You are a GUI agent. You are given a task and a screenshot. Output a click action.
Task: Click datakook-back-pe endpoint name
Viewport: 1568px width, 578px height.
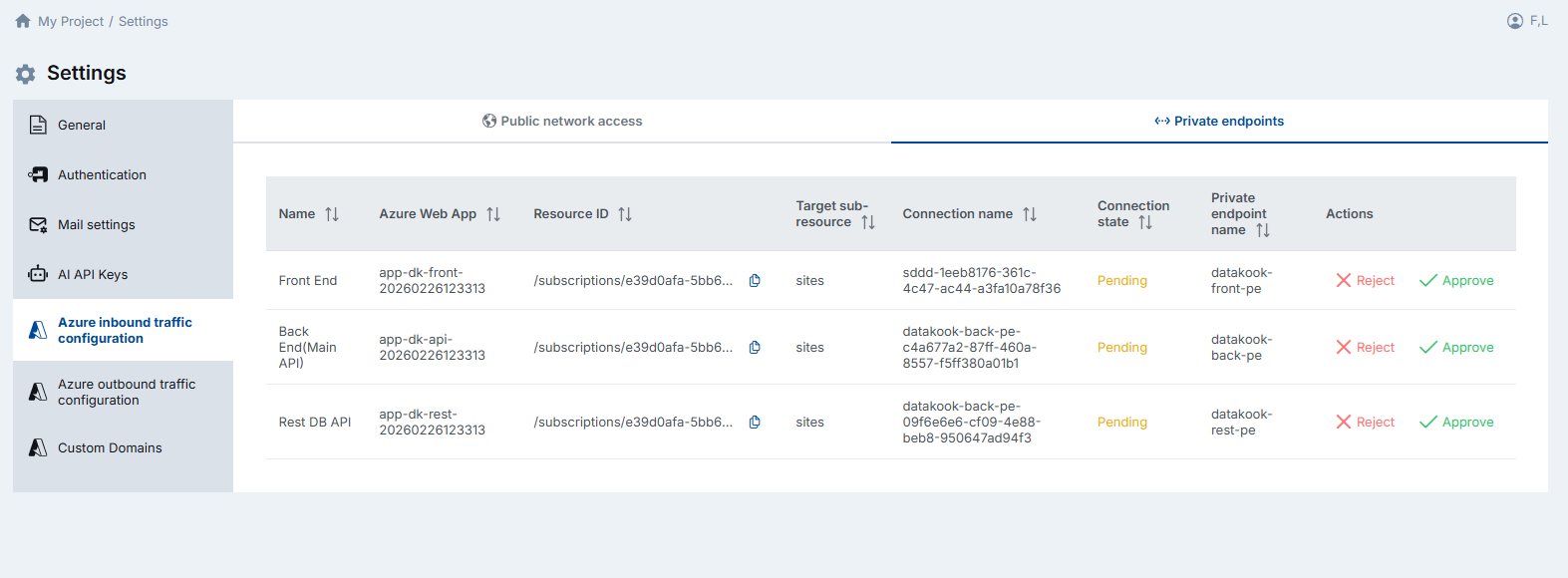click(x=1242, y=347)
